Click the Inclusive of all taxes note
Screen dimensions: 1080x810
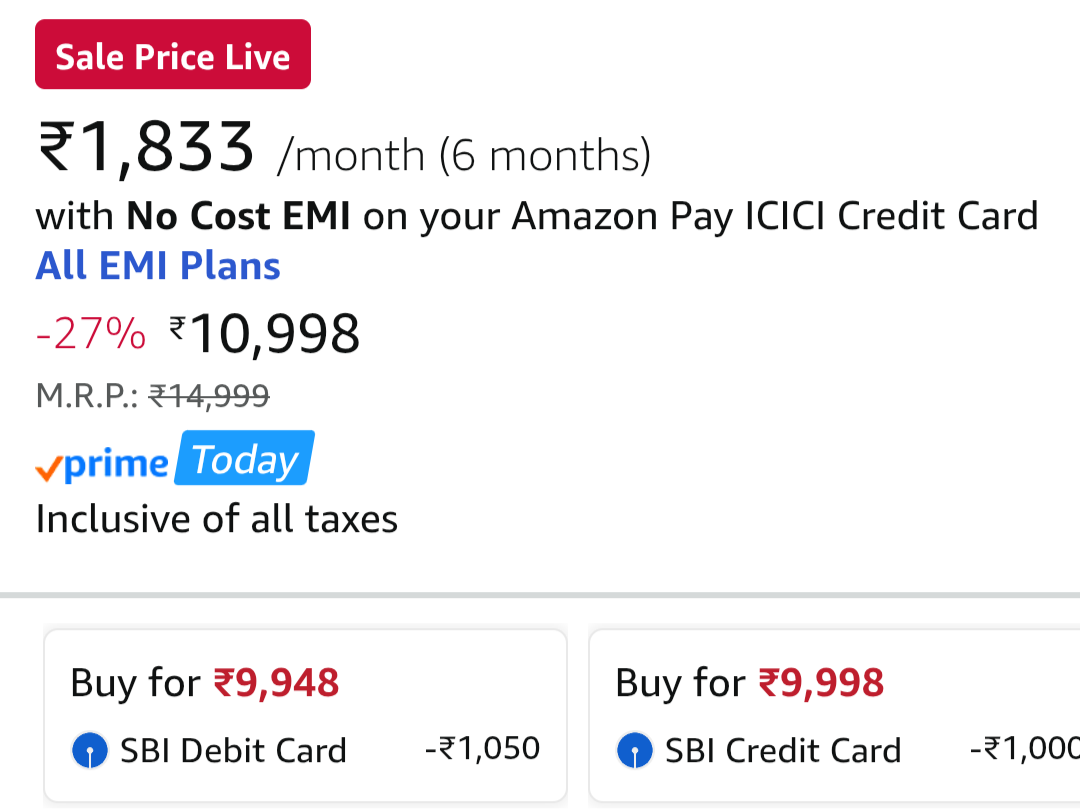[x=217, y=519]
